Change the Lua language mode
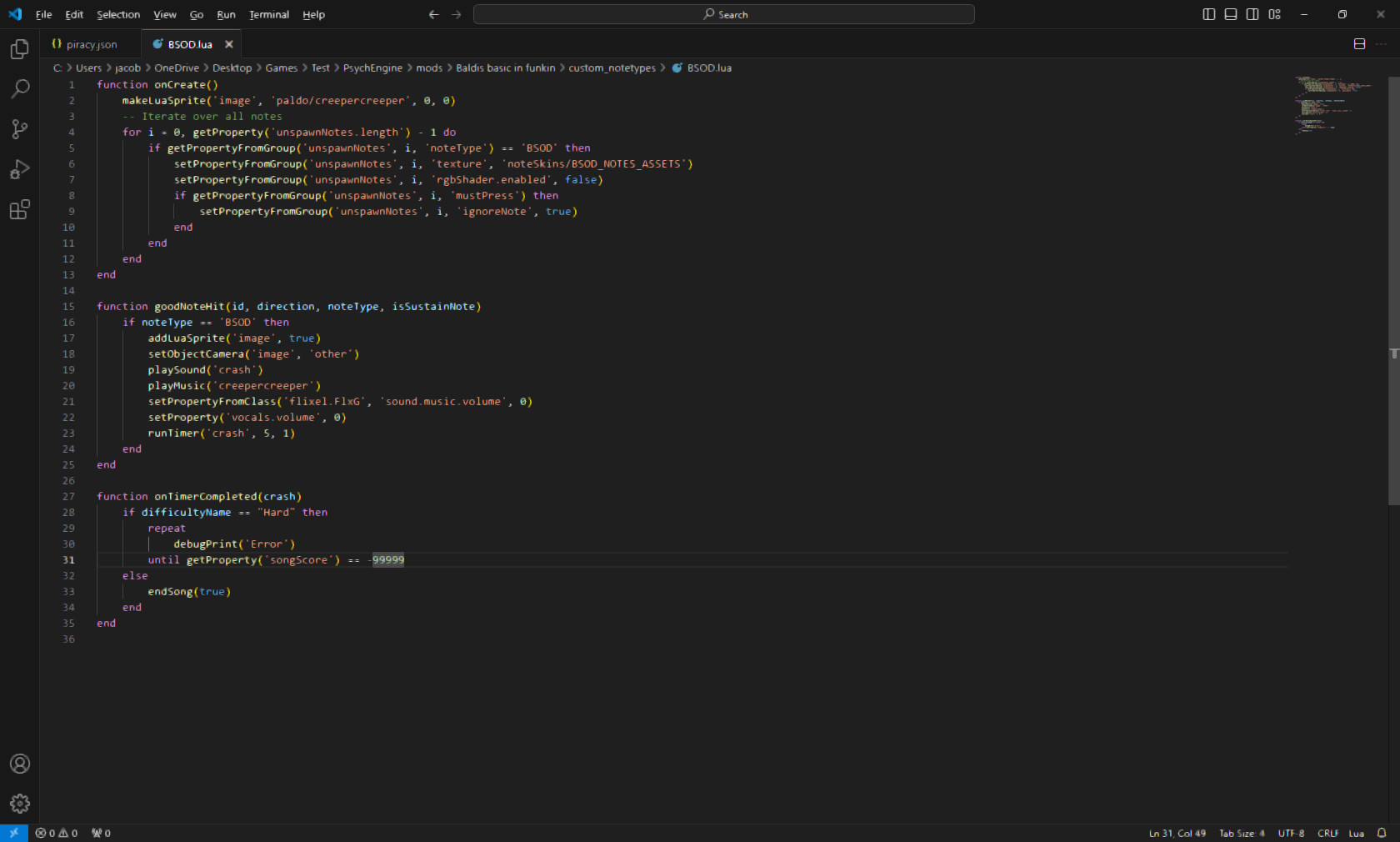The height and width of the screenshot is (842, 1400). pyautogui.click(x=1357, y=833)
